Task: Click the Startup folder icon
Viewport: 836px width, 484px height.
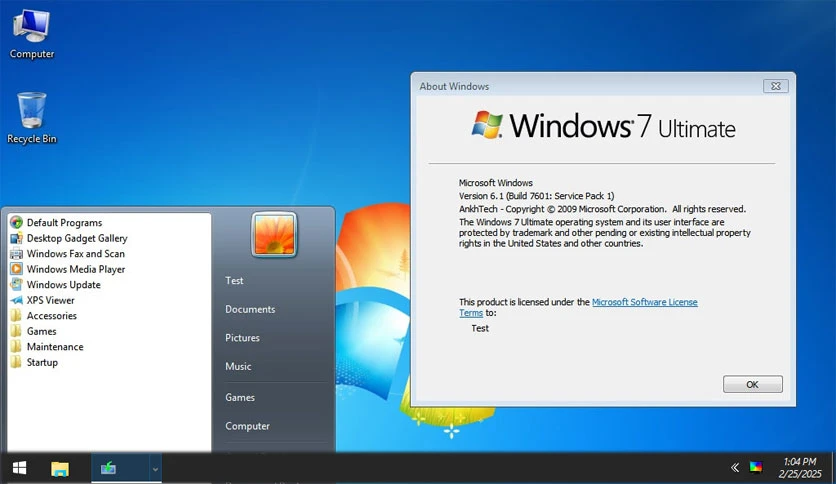Action: click(x=17, y=362)
